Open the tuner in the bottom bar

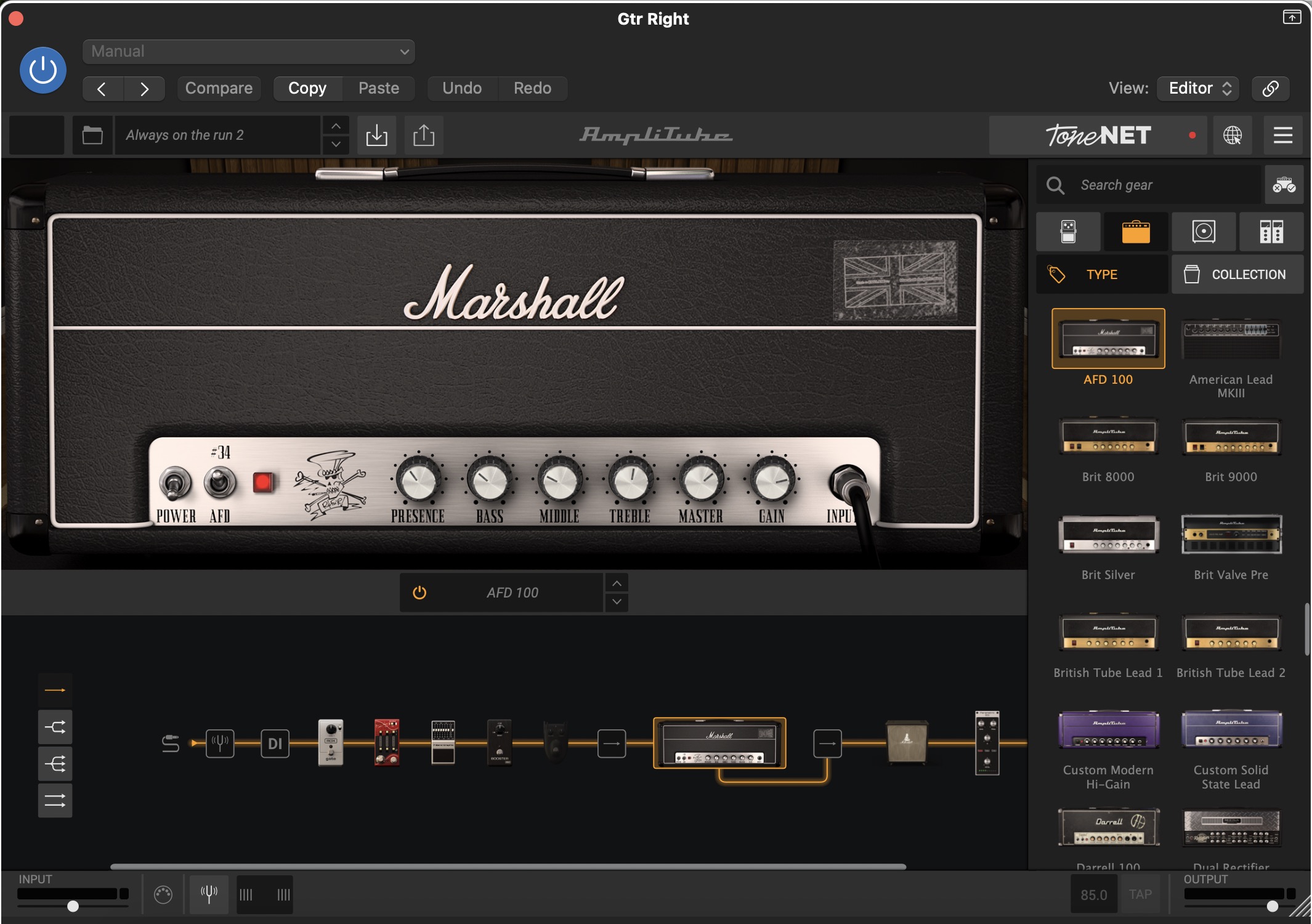(209, 894)
